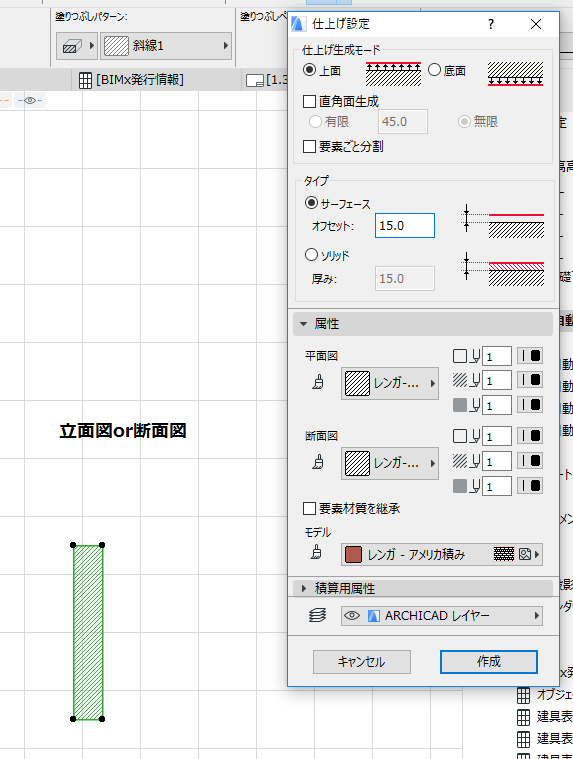Open the 平面図 second-row pen color swatch
Viewport: 573px width, 759px height.
530,380
